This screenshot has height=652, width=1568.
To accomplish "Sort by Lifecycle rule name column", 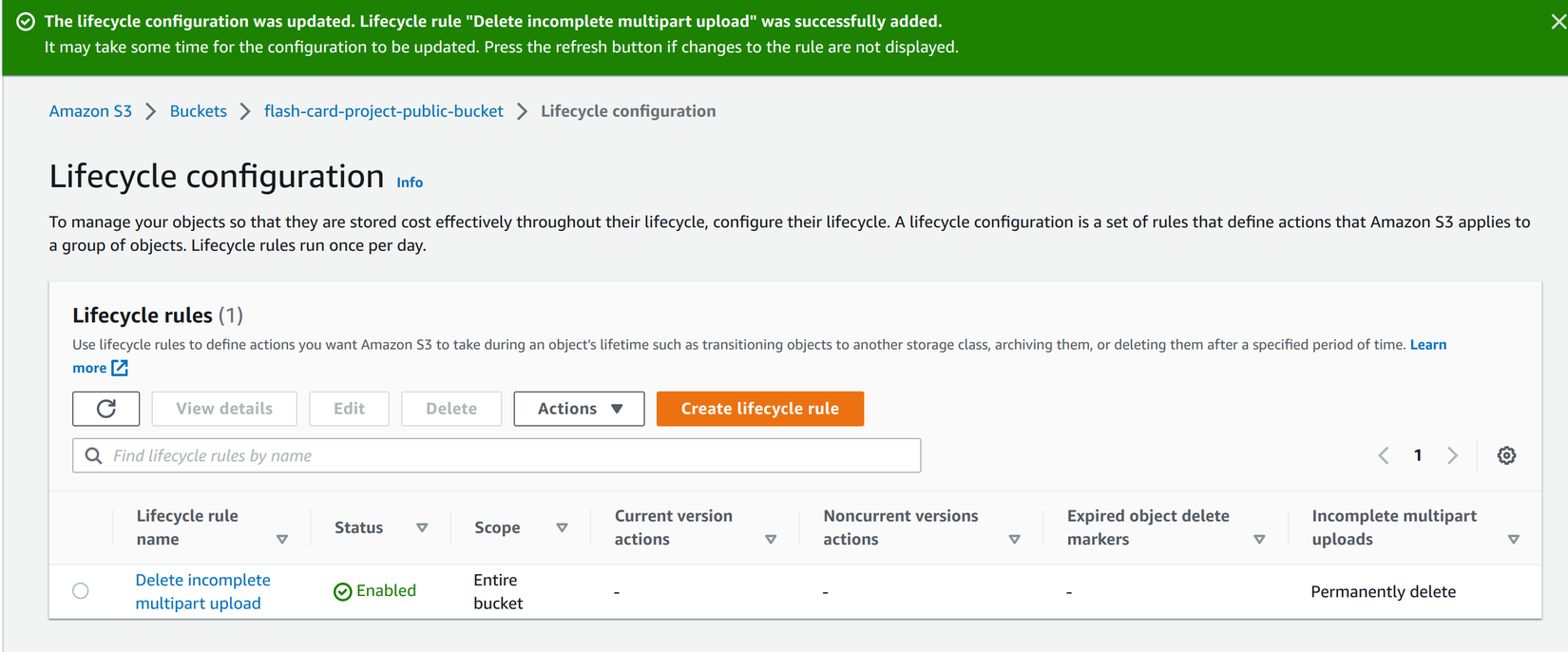I will pos(282,539).
